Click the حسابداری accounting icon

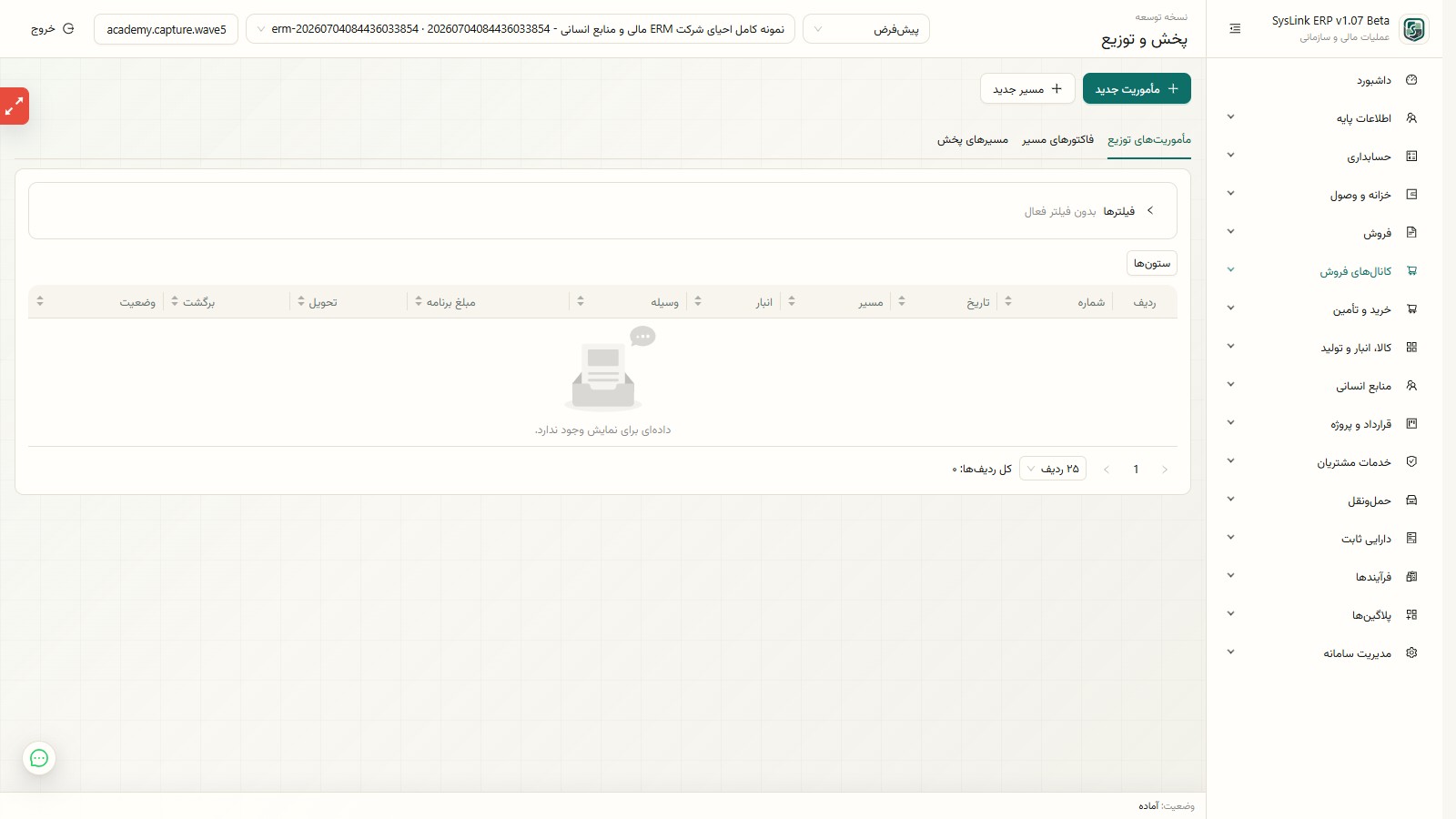[x=1411, y=157]
